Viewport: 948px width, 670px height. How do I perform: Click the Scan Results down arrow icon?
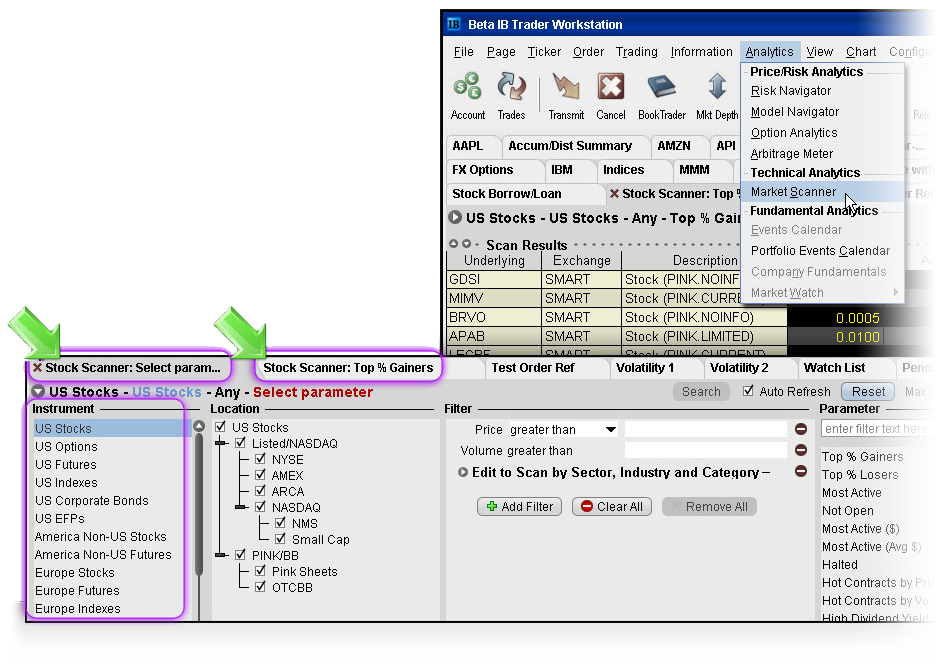pyautogui.click(x=466, y=244)
